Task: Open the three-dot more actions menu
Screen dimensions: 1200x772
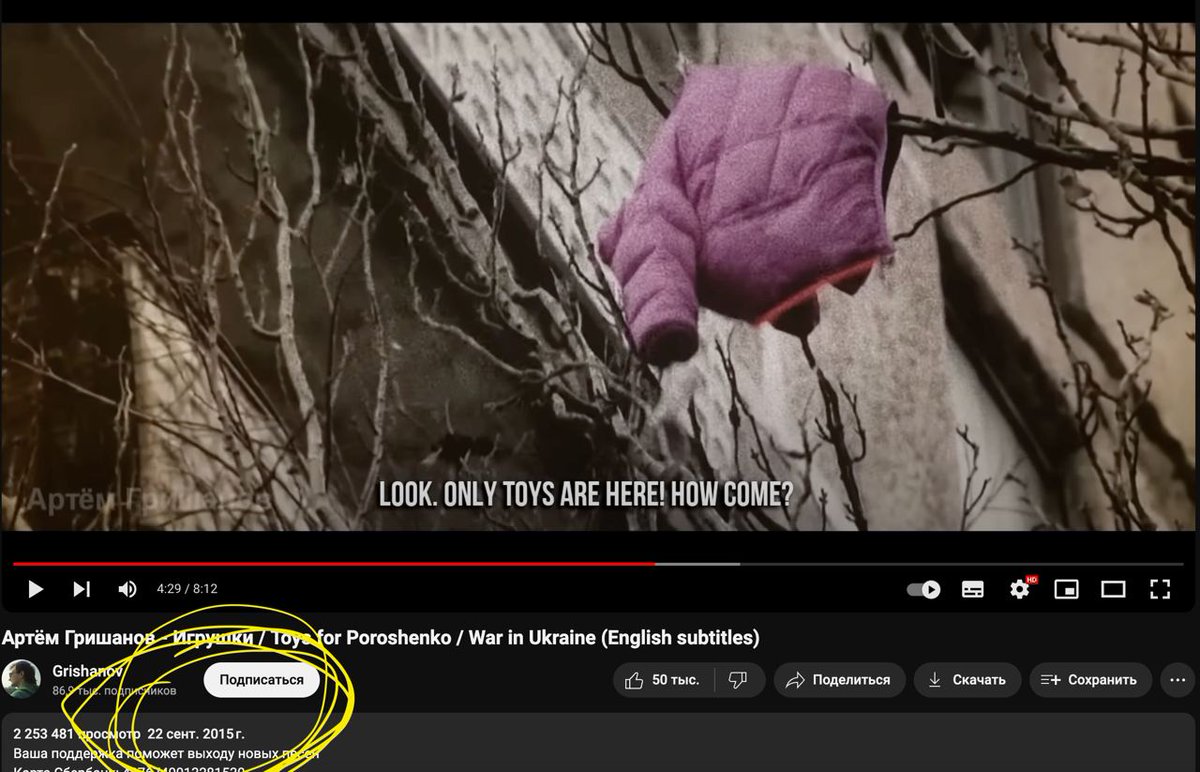Action: coord(1177,680)
